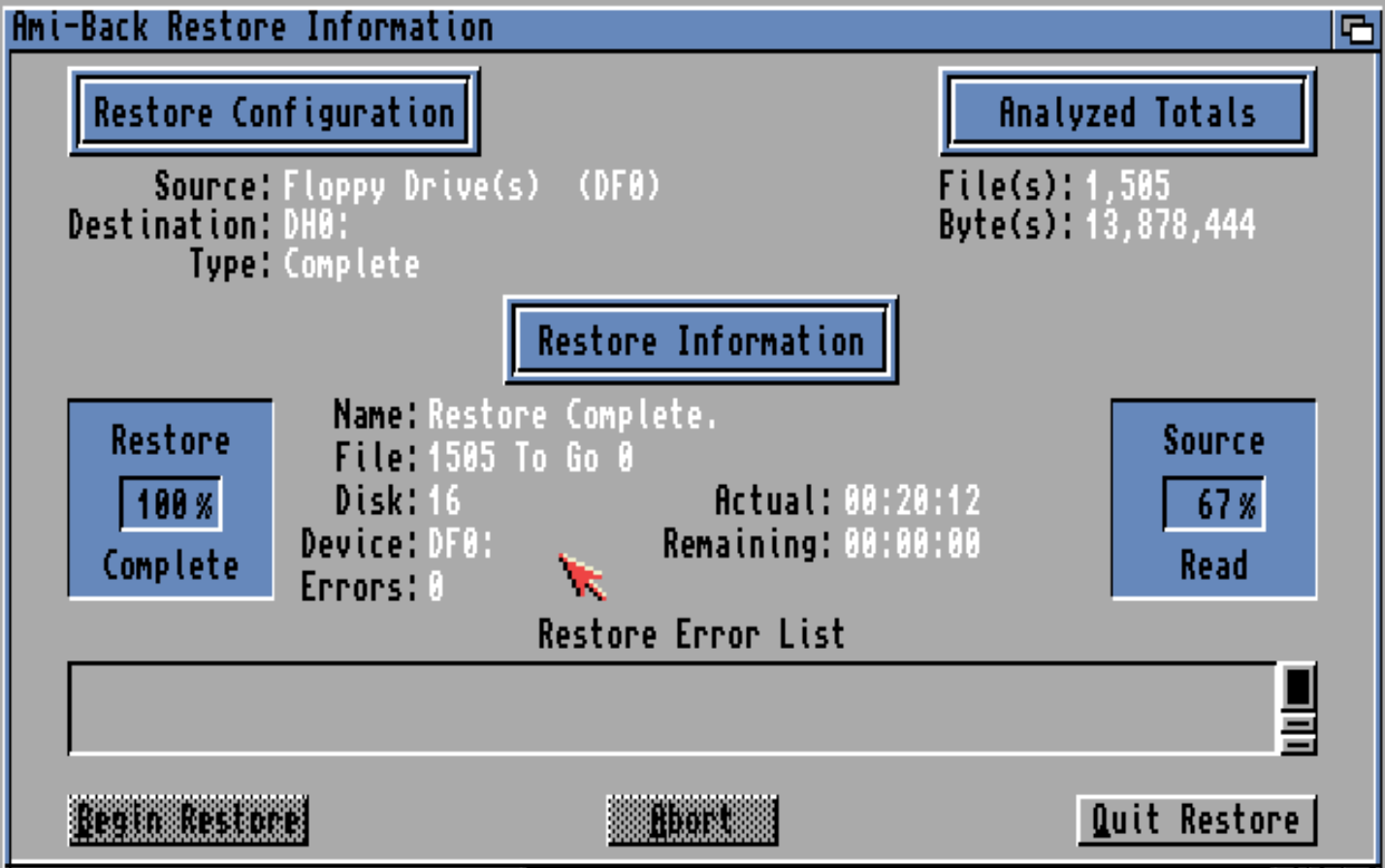Viewport: 1385px width, 868px height.
Task: Click the Quit Restore button
Action: tap(1196, 820)
